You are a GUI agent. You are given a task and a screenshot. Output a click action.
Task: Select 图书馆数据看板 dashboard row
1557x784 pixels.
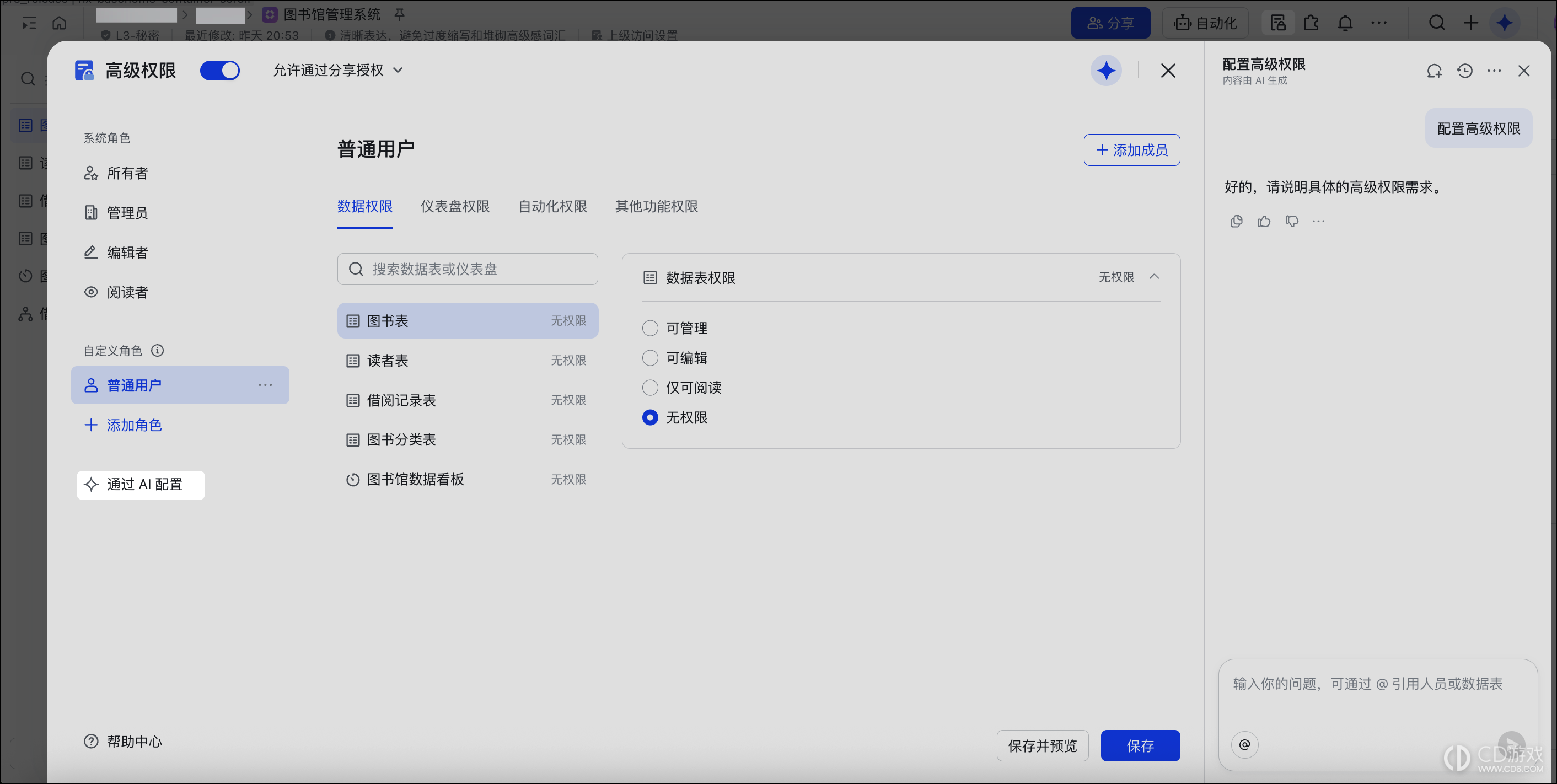(x=467, y=479)
